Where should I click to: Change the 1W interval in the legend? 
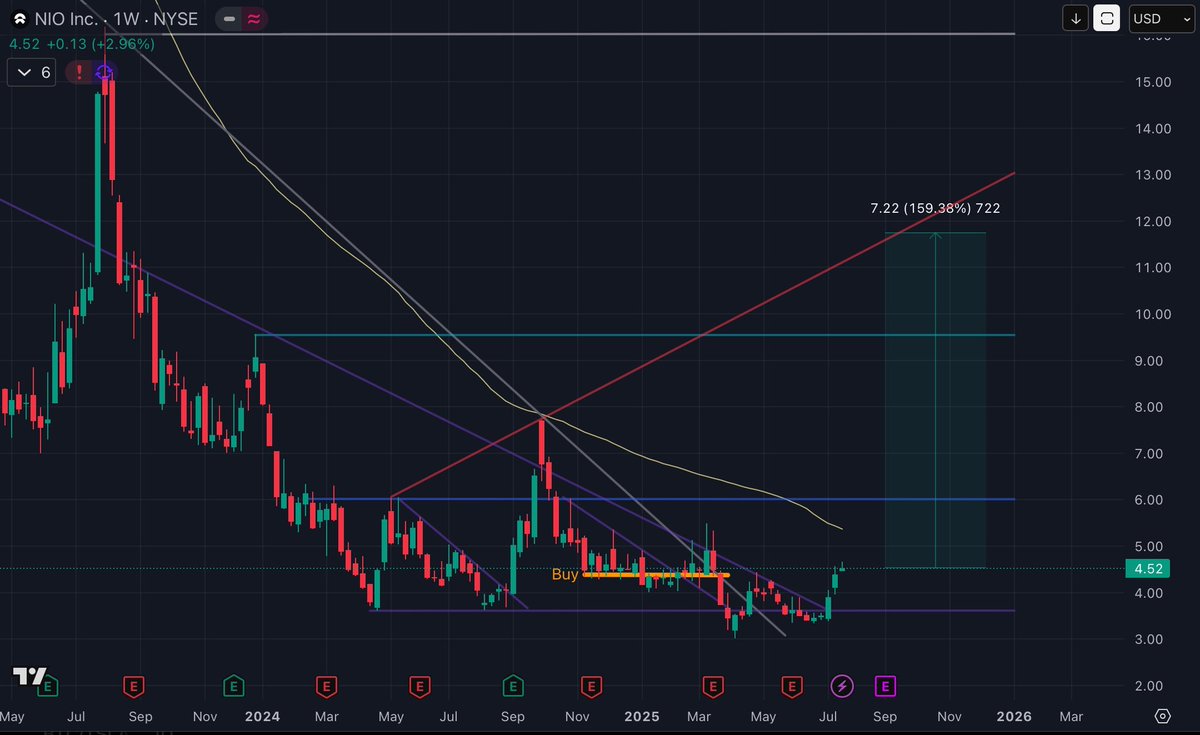(125, 19)
